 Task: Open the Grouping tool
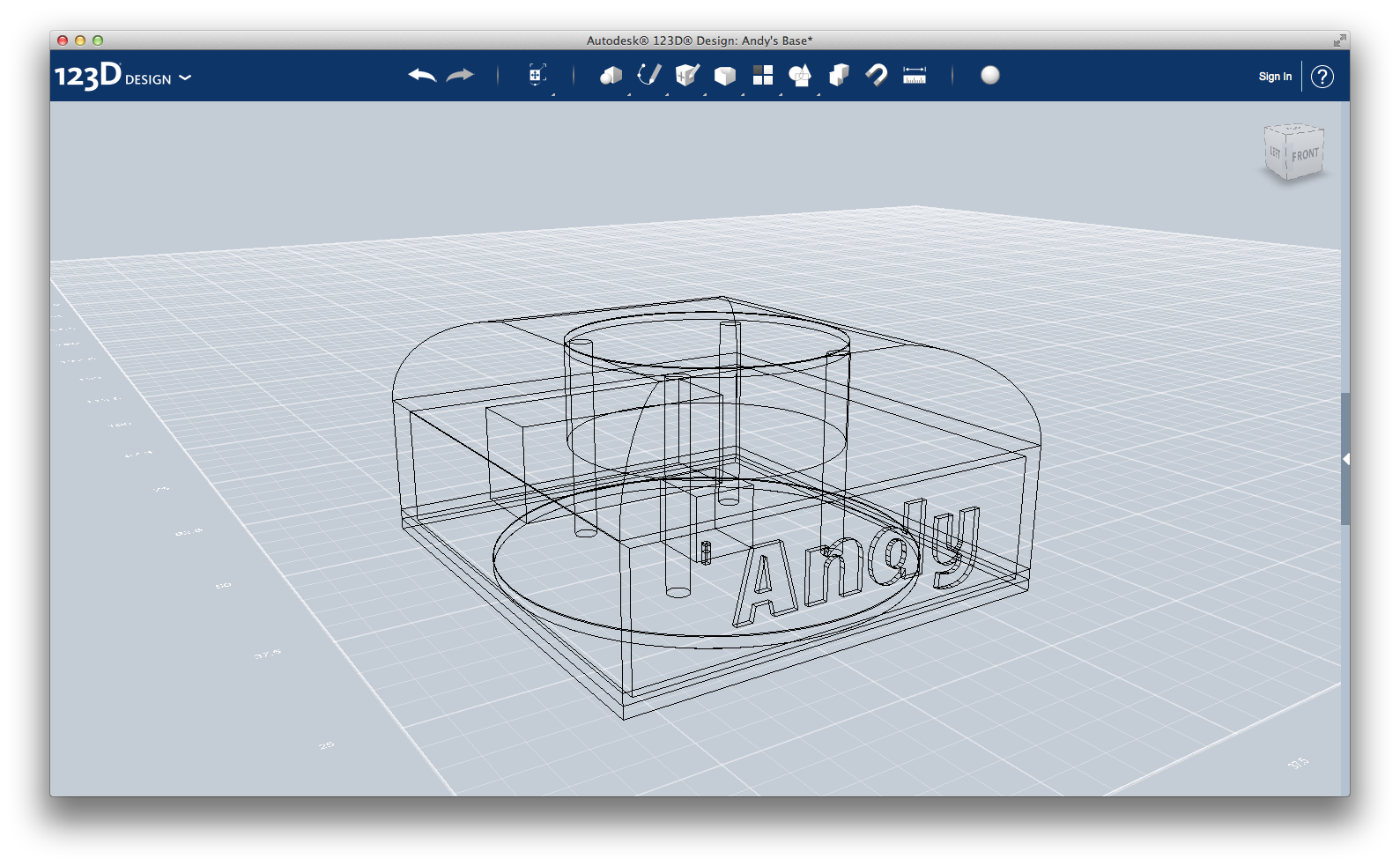pyautogui.click(x=800, y=76)
